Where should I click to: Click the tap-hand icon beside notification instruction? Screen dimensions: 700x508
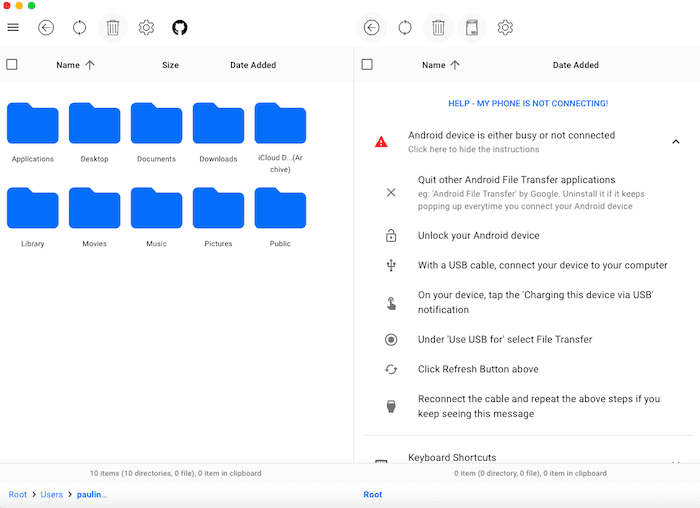tap(391, 303)
